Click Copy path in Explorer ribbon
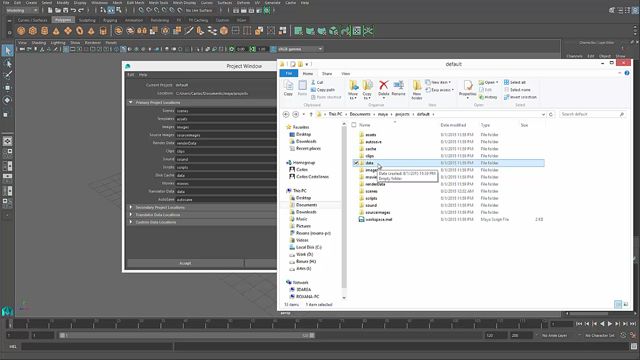This screenshot has width=640, height=360. [323, 89]
